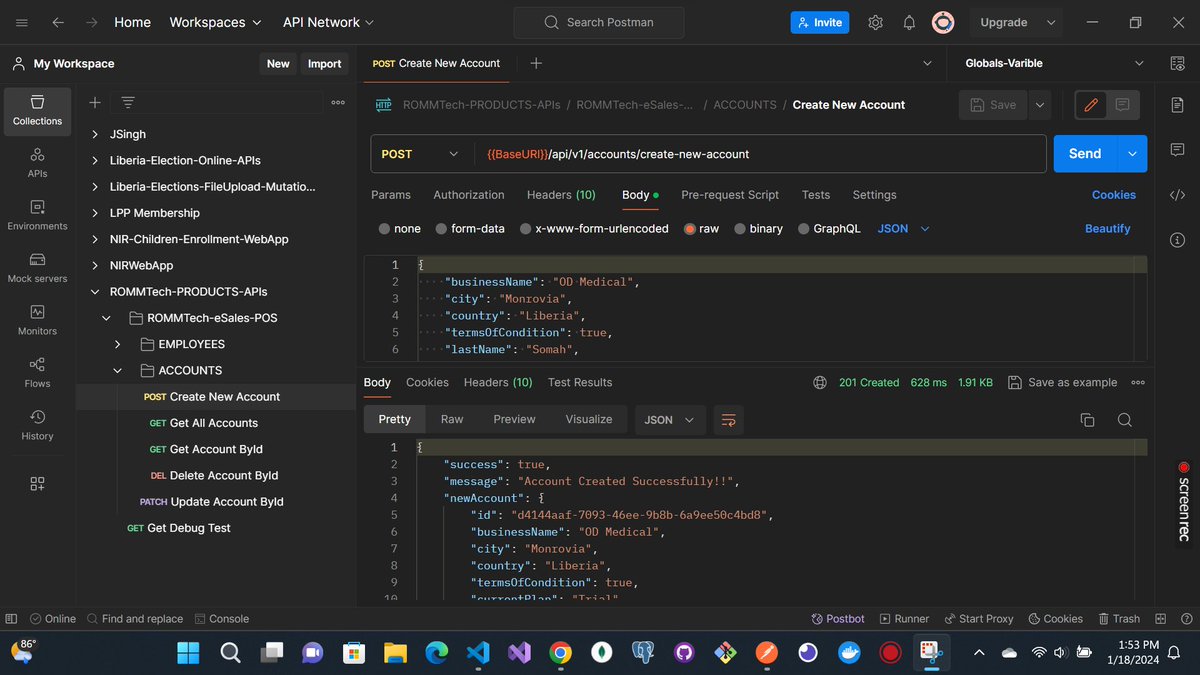Click the hamburger menu icon
This screenshot has width=1200, height=675.
click(22, 22)
